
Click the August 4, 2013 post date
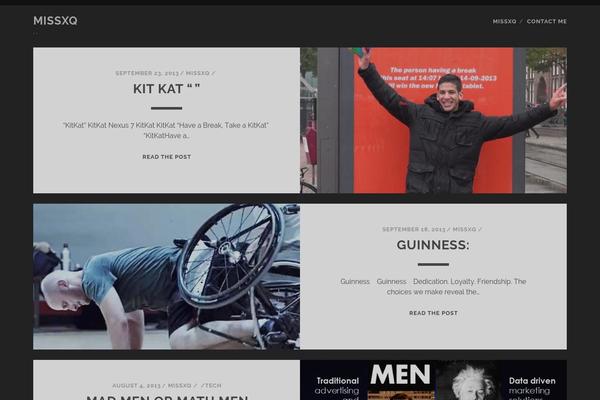(x=136, y=385)
